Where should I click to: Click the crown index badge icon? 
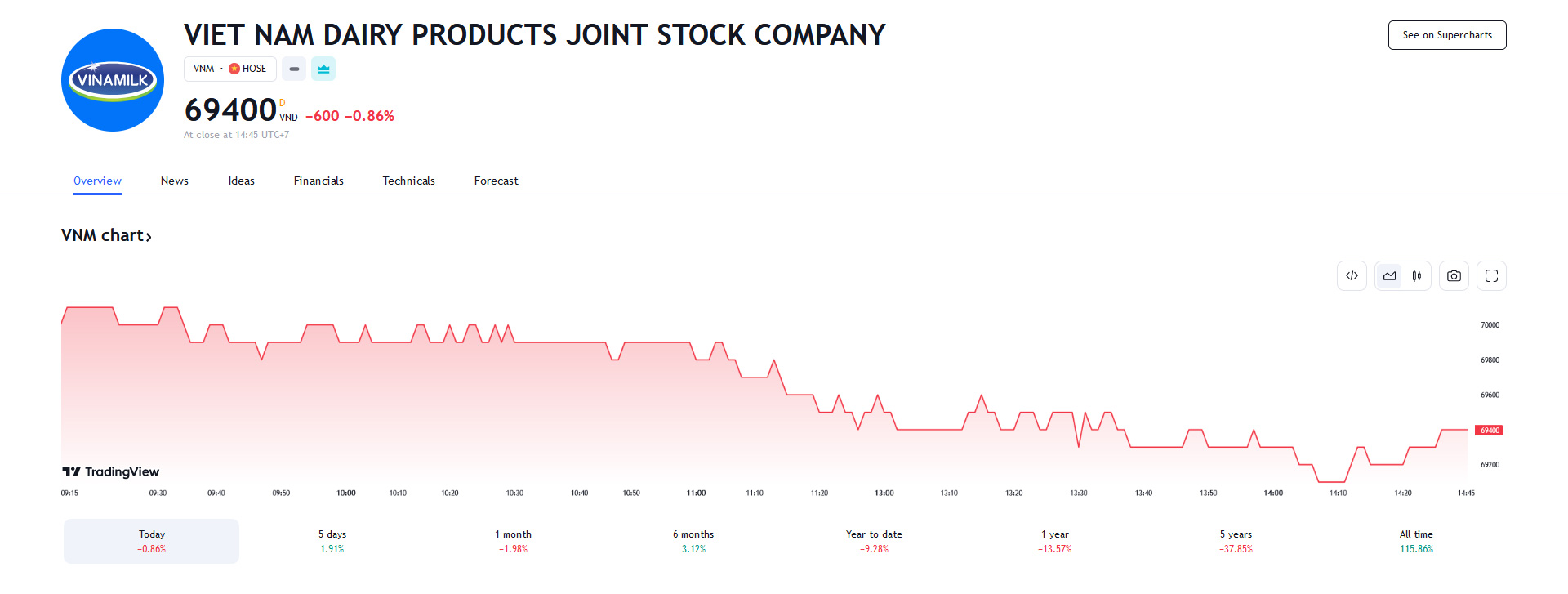[x=323, y=69]
